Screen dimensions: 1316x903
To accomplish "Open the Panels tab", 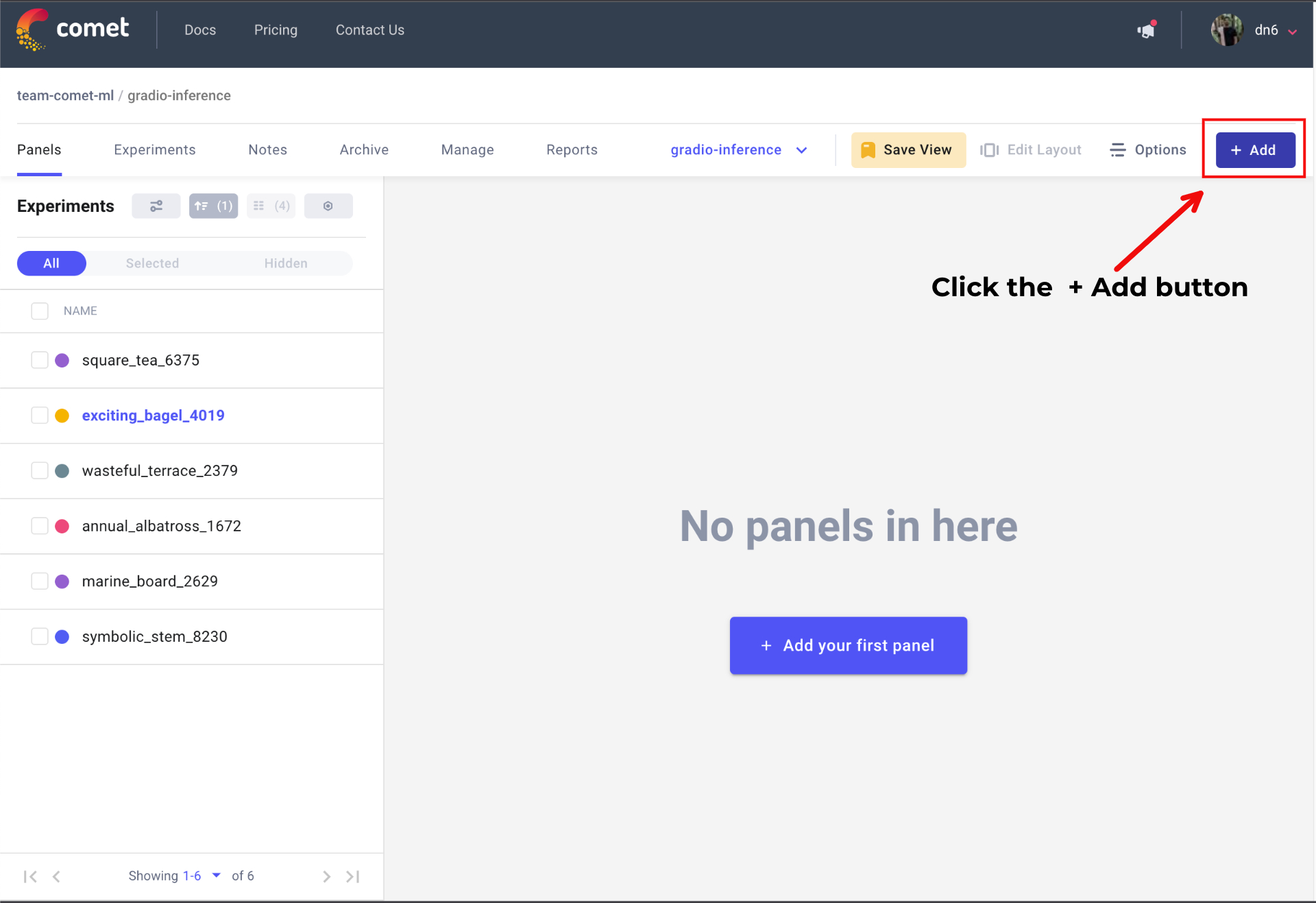I will pyautogui.click(x=39, y=150).
